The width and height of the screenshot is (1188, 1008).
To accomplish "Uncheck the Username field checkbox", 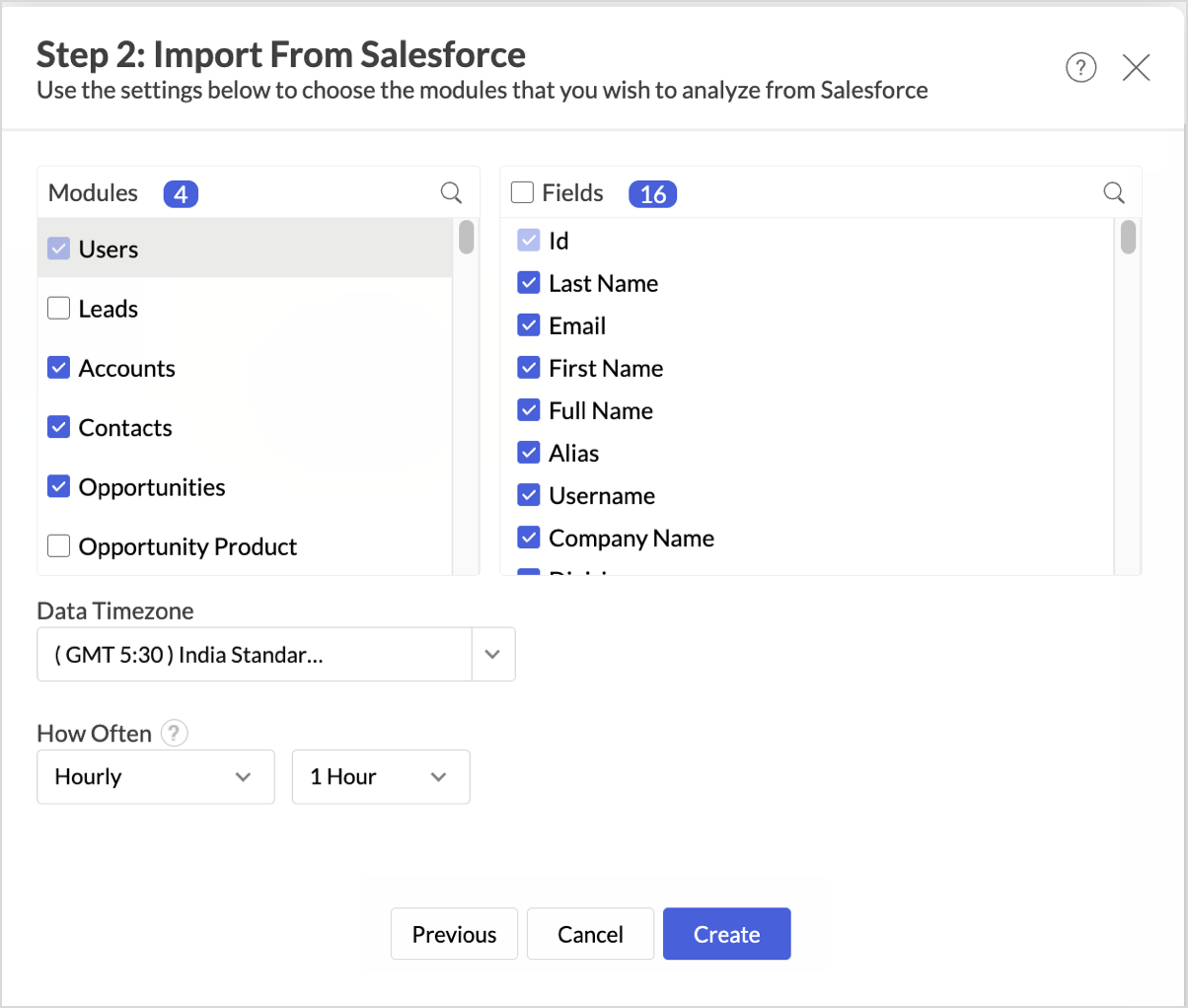I will point(529,495).
